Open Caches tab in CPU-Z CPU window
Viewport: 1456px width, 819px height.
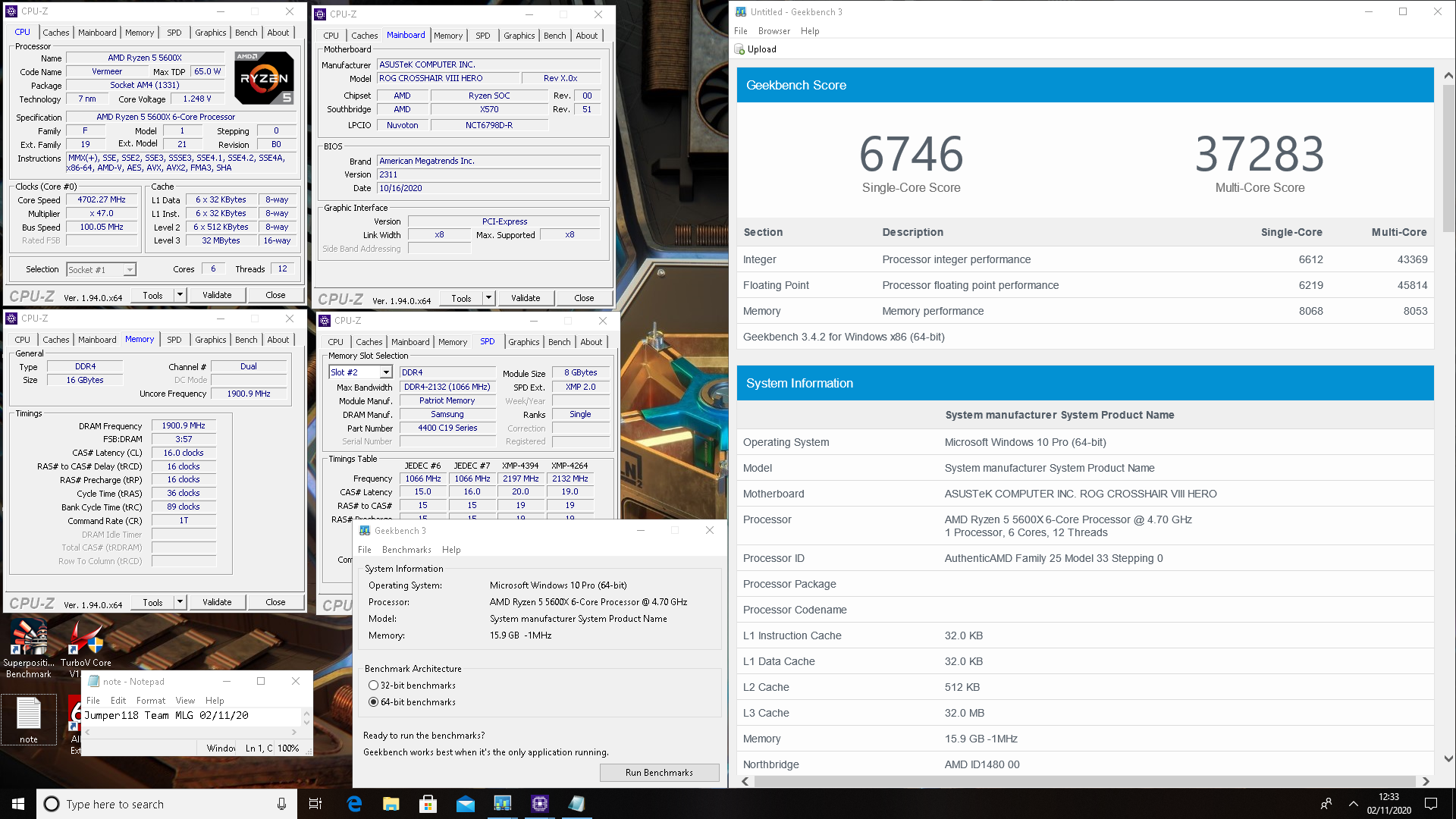[x=56, y=33]
